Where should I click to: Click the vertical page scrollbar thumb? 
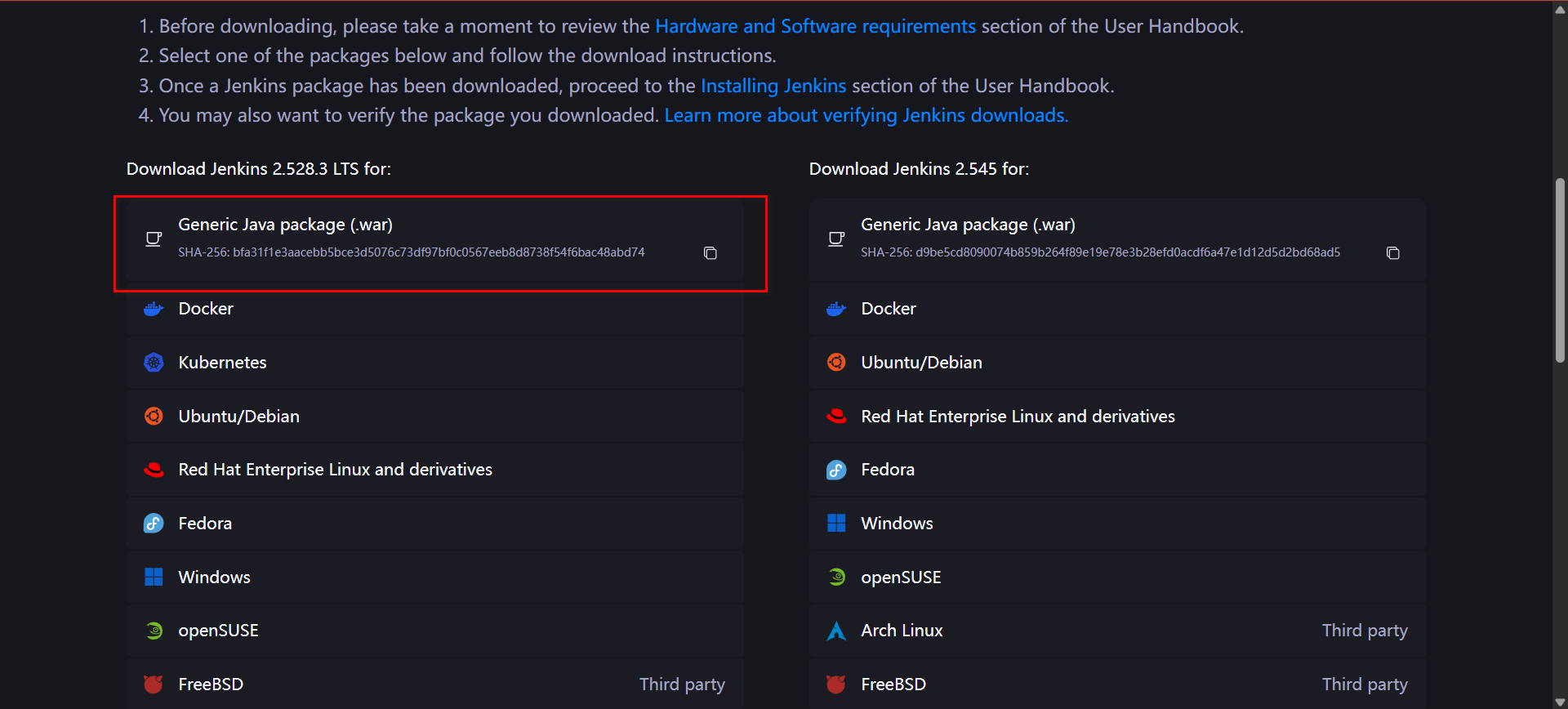[x=1560, y=270]
